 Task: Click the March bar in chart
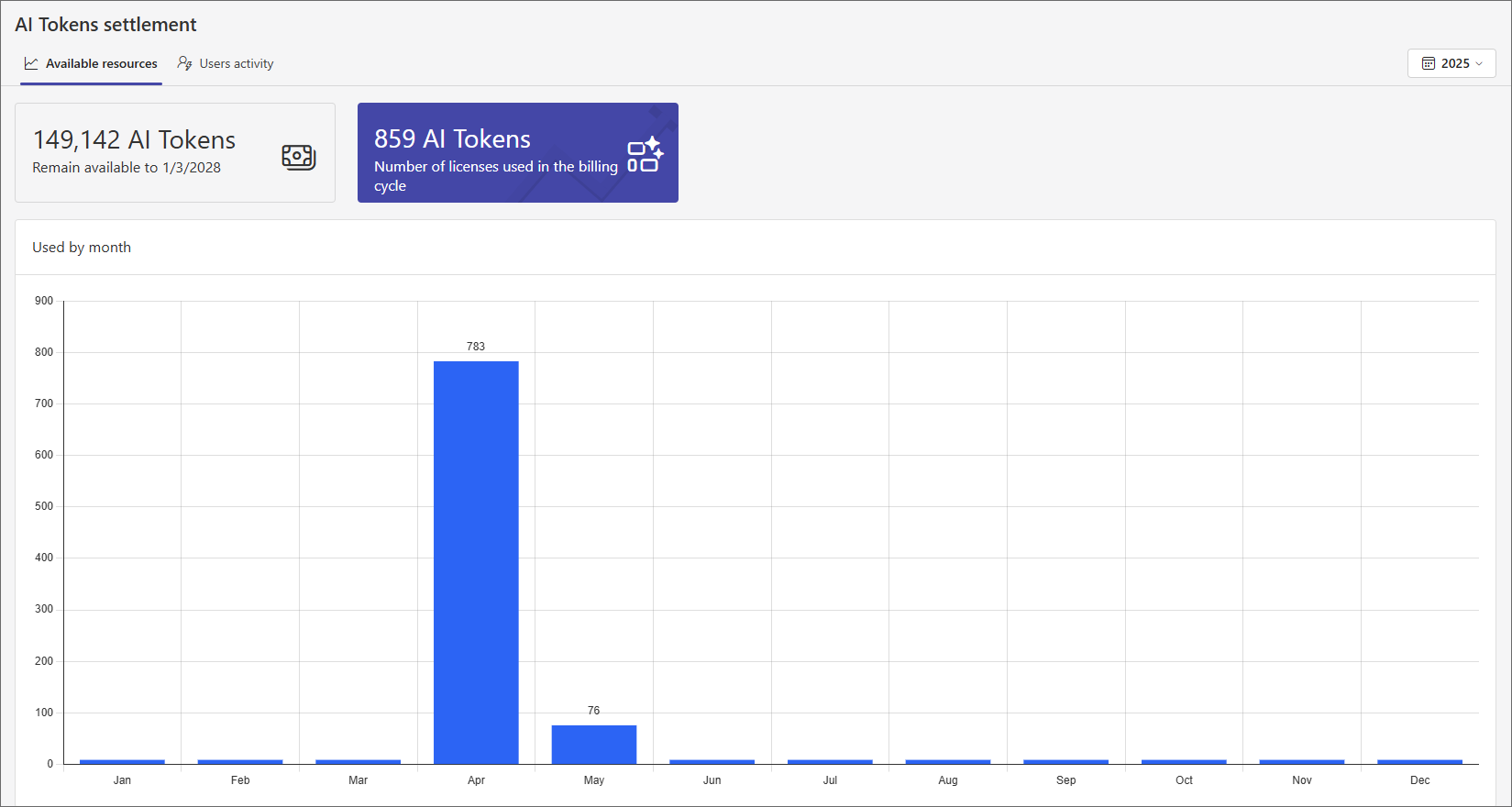[359, 762]
